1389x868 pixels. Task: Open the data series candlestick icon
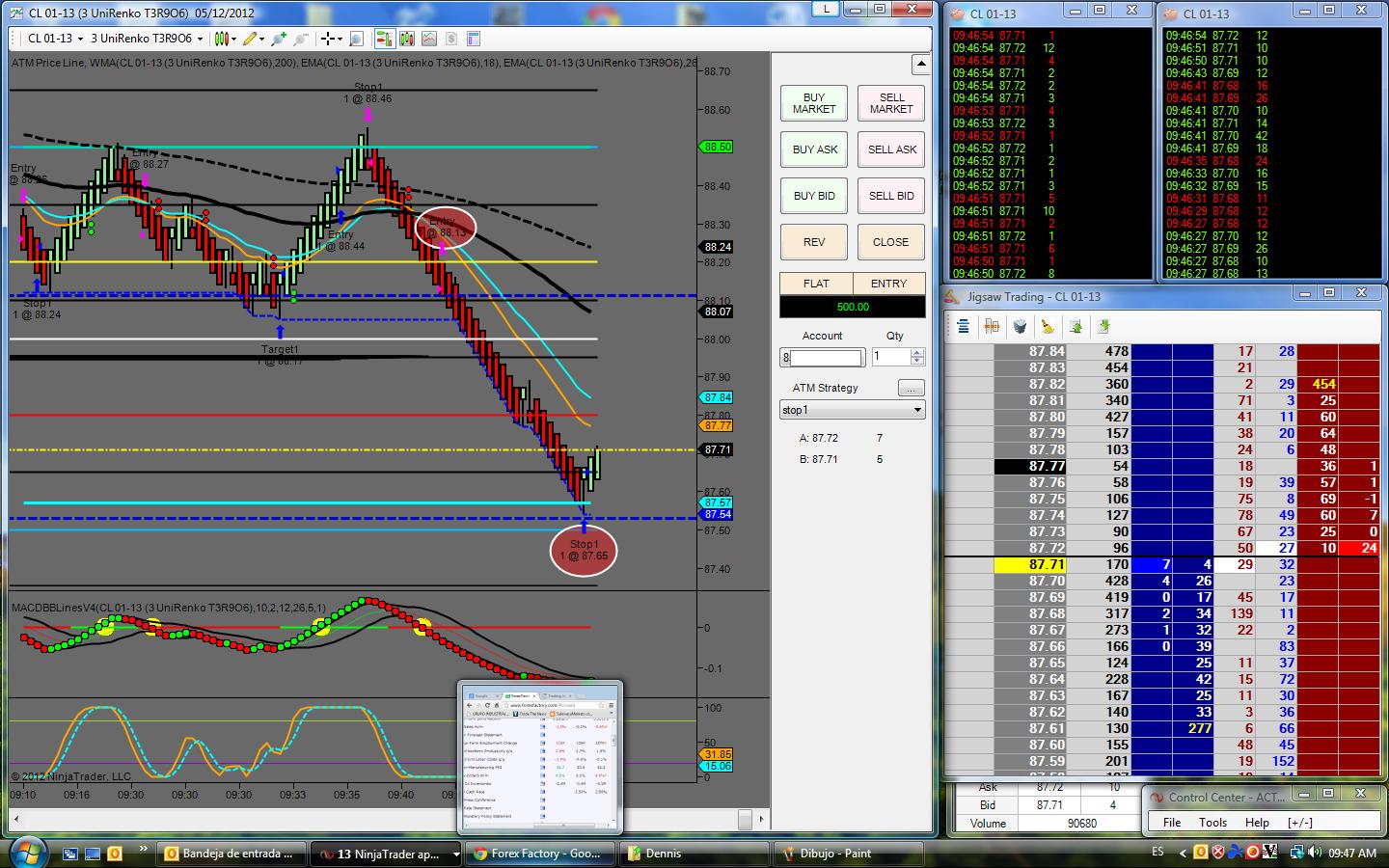tap(406, 39)
